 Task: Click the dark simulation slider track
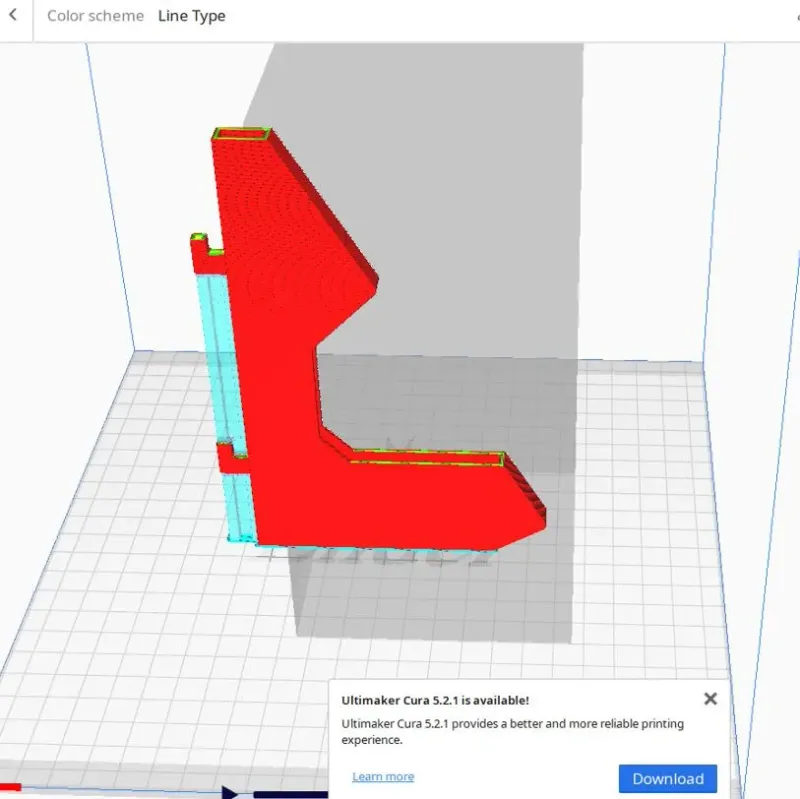[290, 795]
